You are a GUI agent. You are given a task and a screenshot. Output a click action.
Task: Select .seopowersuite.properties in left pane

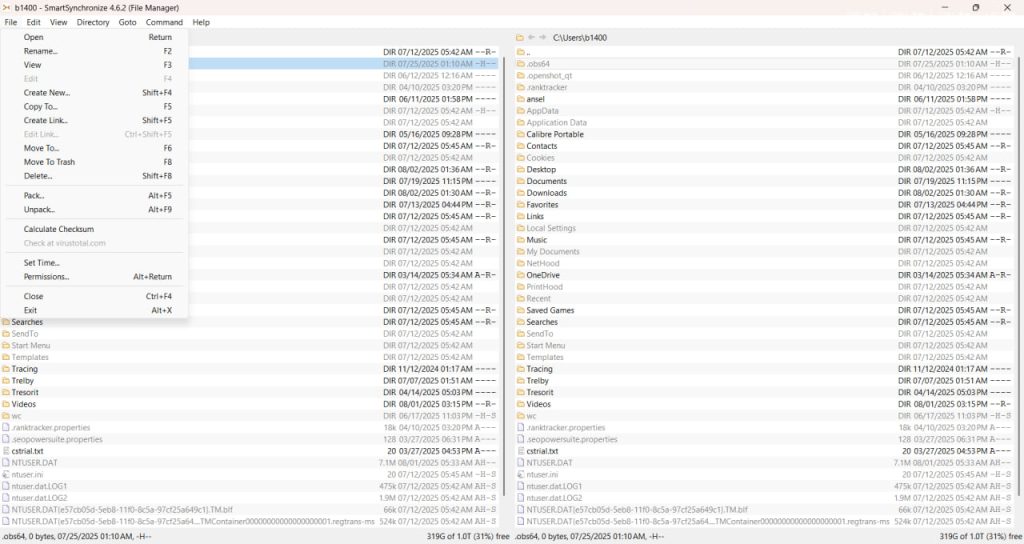[251, 440]
